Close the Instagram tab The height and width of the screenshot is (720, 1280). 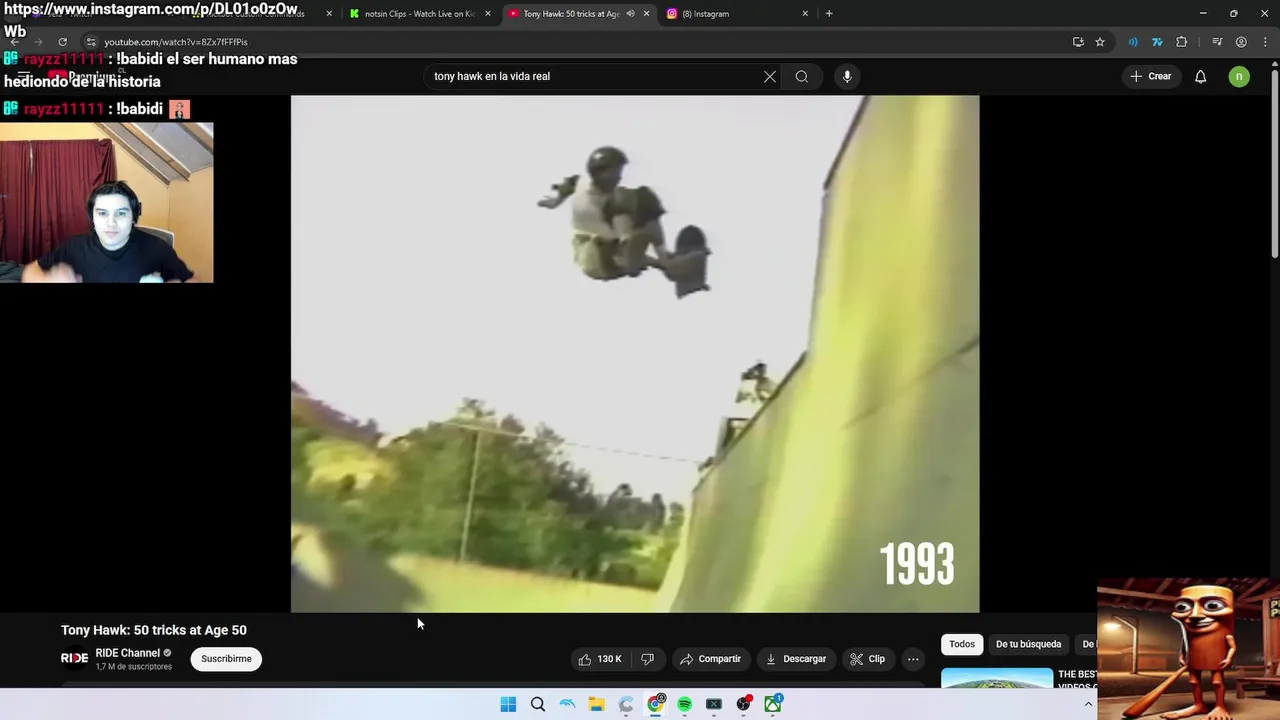(805, 14)
